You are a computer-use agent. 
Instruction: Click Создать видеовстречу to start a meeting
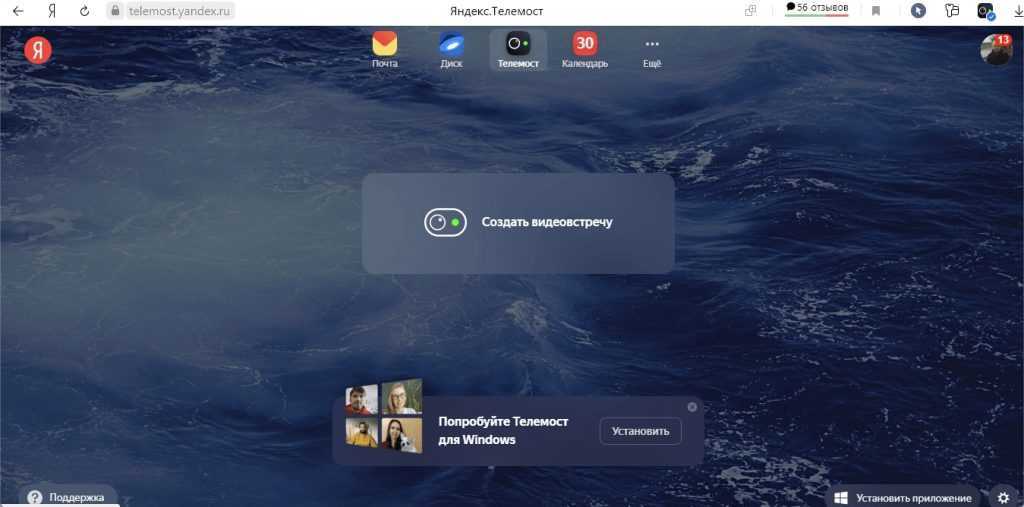pyautogui.click(x=518, y=222)
